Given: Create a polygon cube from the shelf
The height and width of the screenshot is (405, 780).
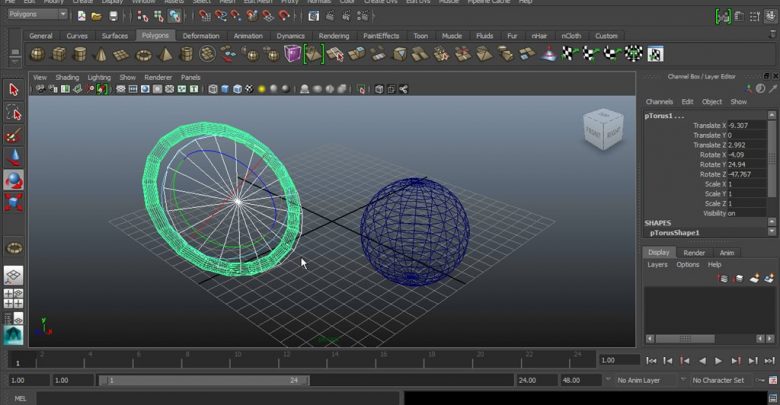Looking at the screenshot, I should click(59, 54).
